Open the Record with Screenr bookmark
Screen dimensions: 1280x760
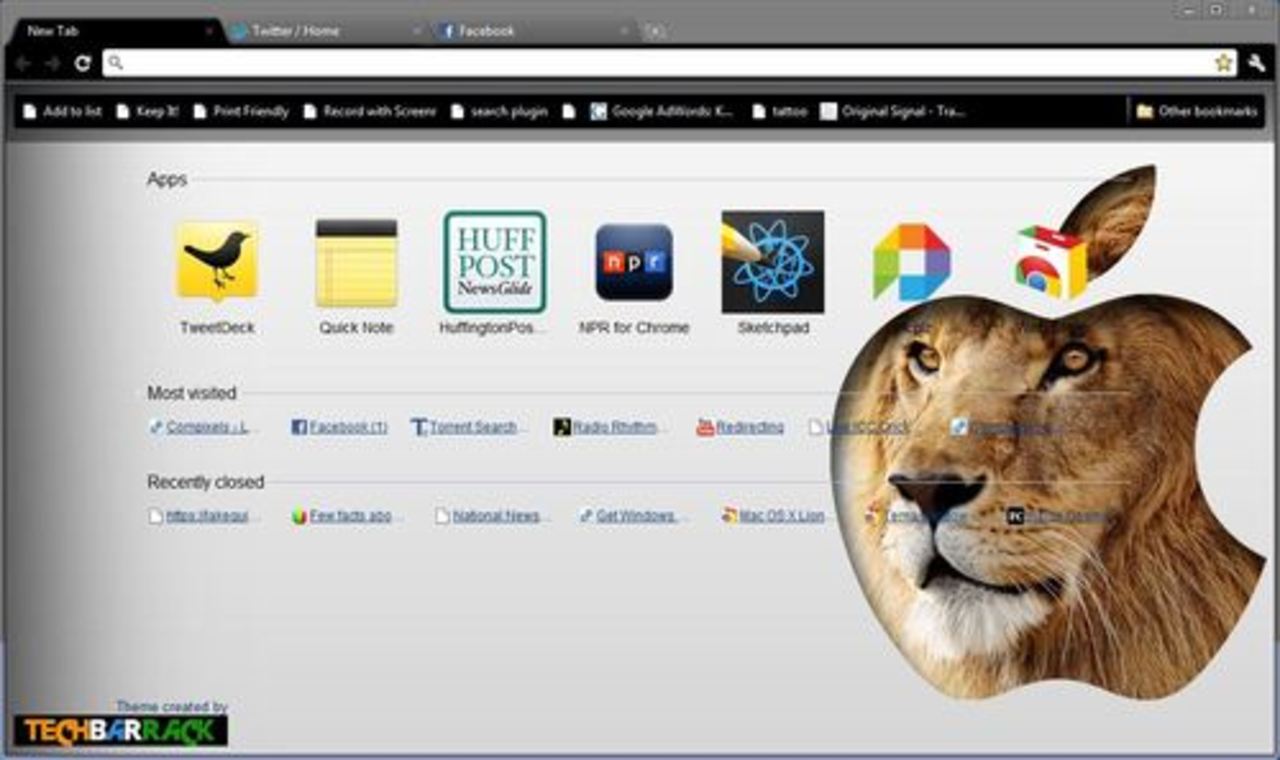click(x=370, y=112)
